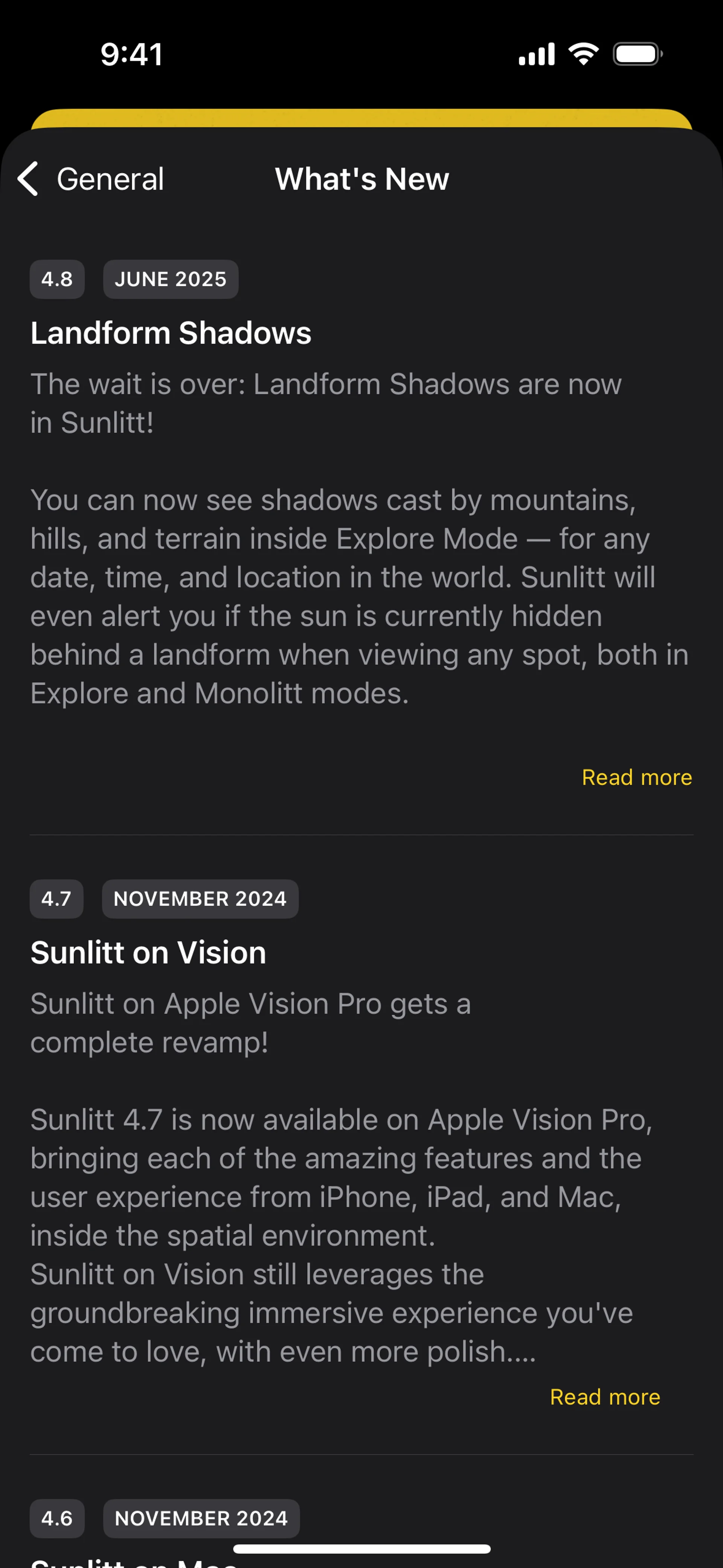The height and width of the screenshot is (1568, 723).
Task: Tap the NOVEMBER 2024 badge for 4.6
Action: 201,1519
